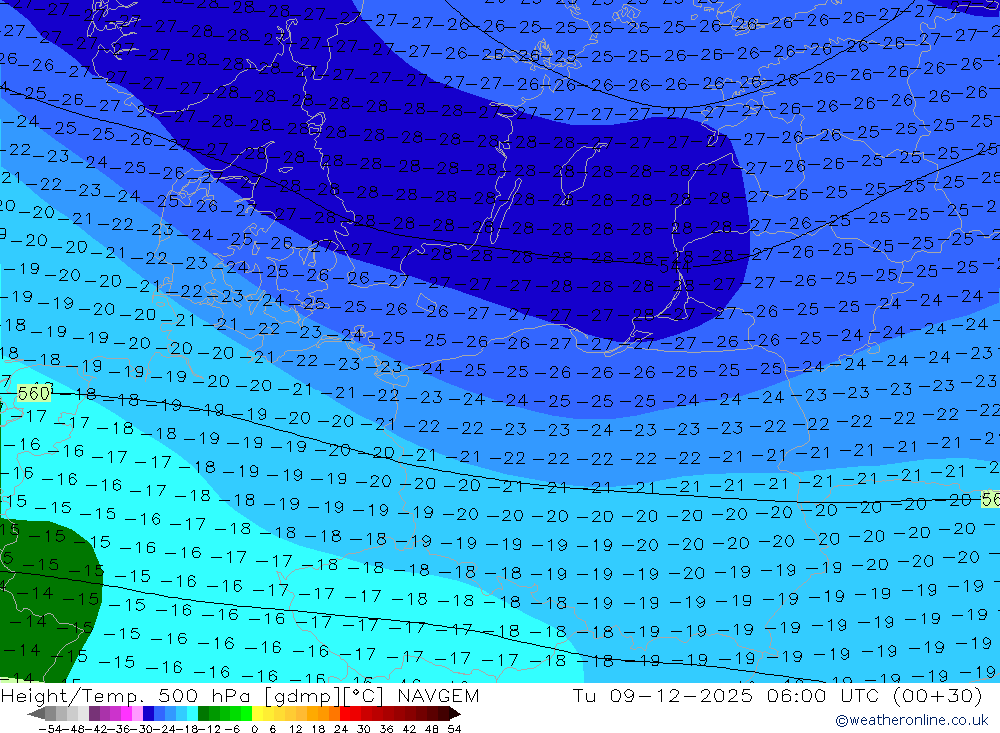Viewport: 1000px width, 733px height.
Task: Click the -54 legend value
Action: click(x=50, y=729)
